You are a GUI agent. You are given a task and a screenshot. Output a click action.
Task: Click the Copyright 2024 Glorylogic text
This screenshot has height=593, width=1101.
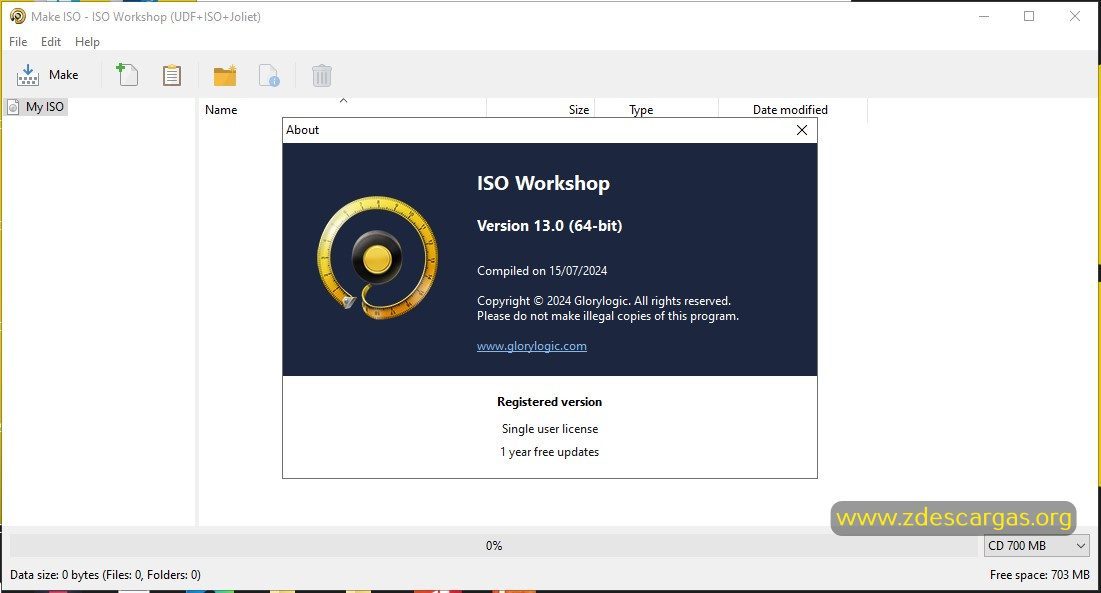[604, 301]
